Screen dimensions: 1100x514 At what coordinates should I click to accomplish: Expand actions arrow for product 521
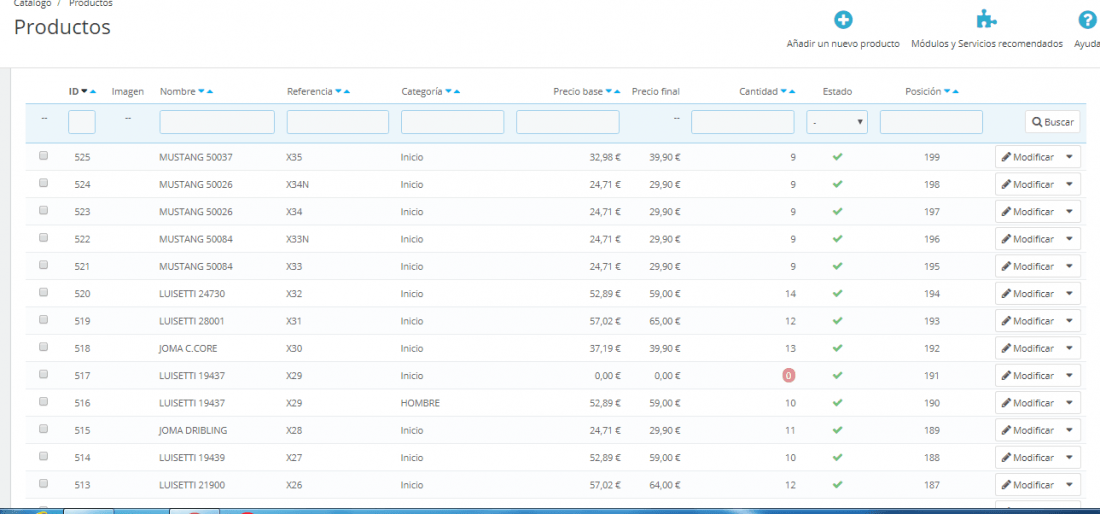[1069, 266]
